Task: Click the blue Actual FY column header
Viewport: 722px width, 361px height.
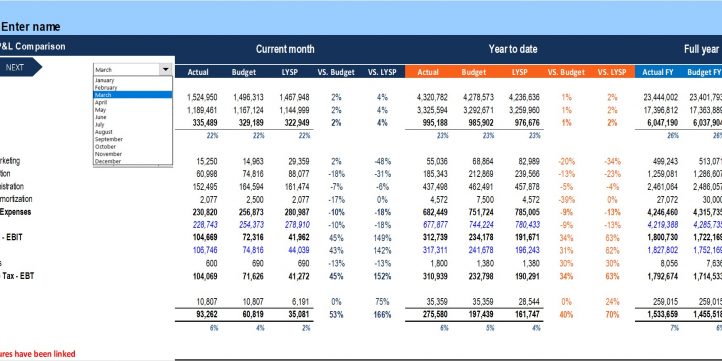Action: coord(658,72)
